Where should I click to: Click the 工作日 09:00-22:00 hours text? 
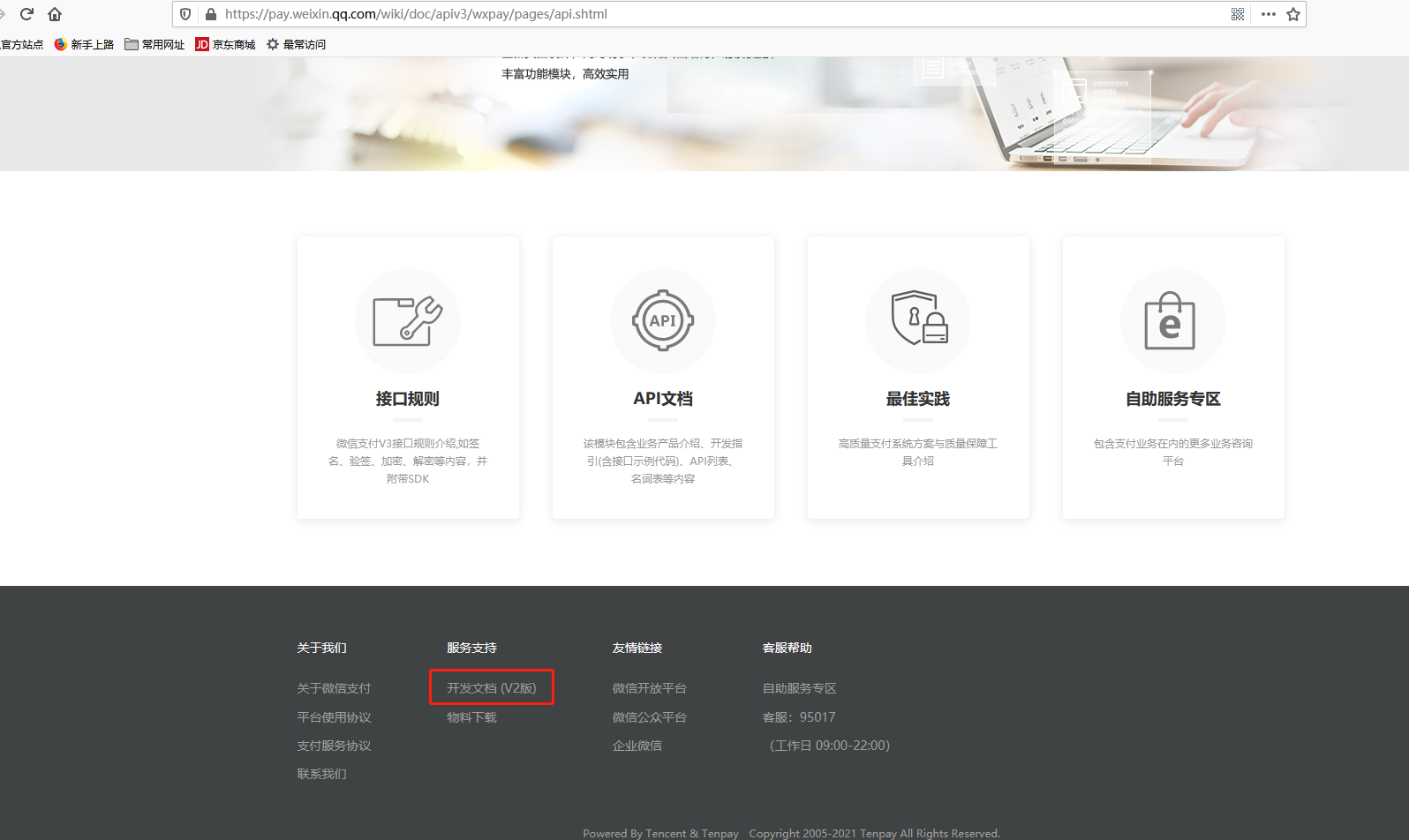coord(830,746)
